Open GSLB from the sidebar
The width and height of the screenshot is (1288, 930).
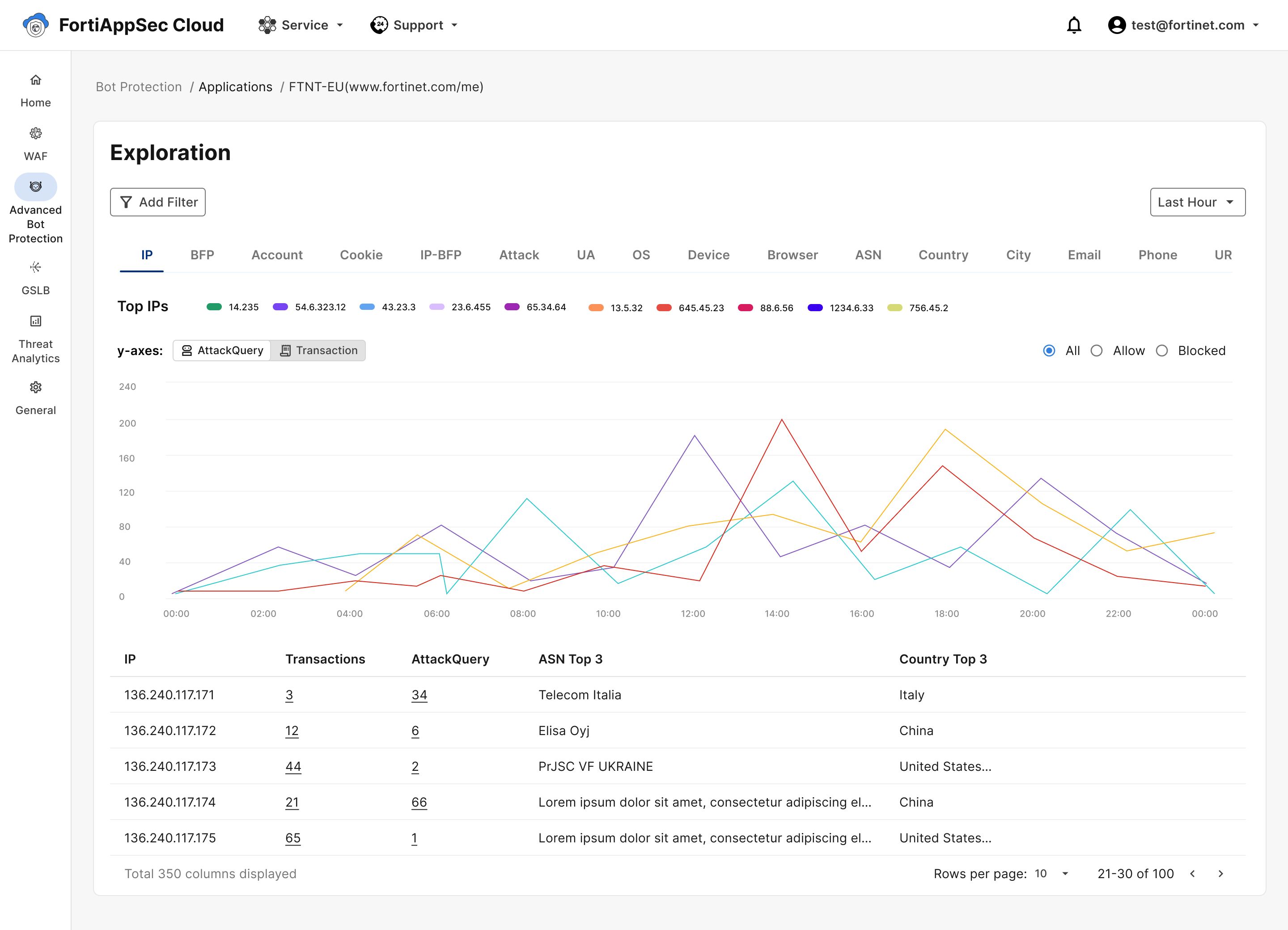pyautogui.click(x=35, y=267)
